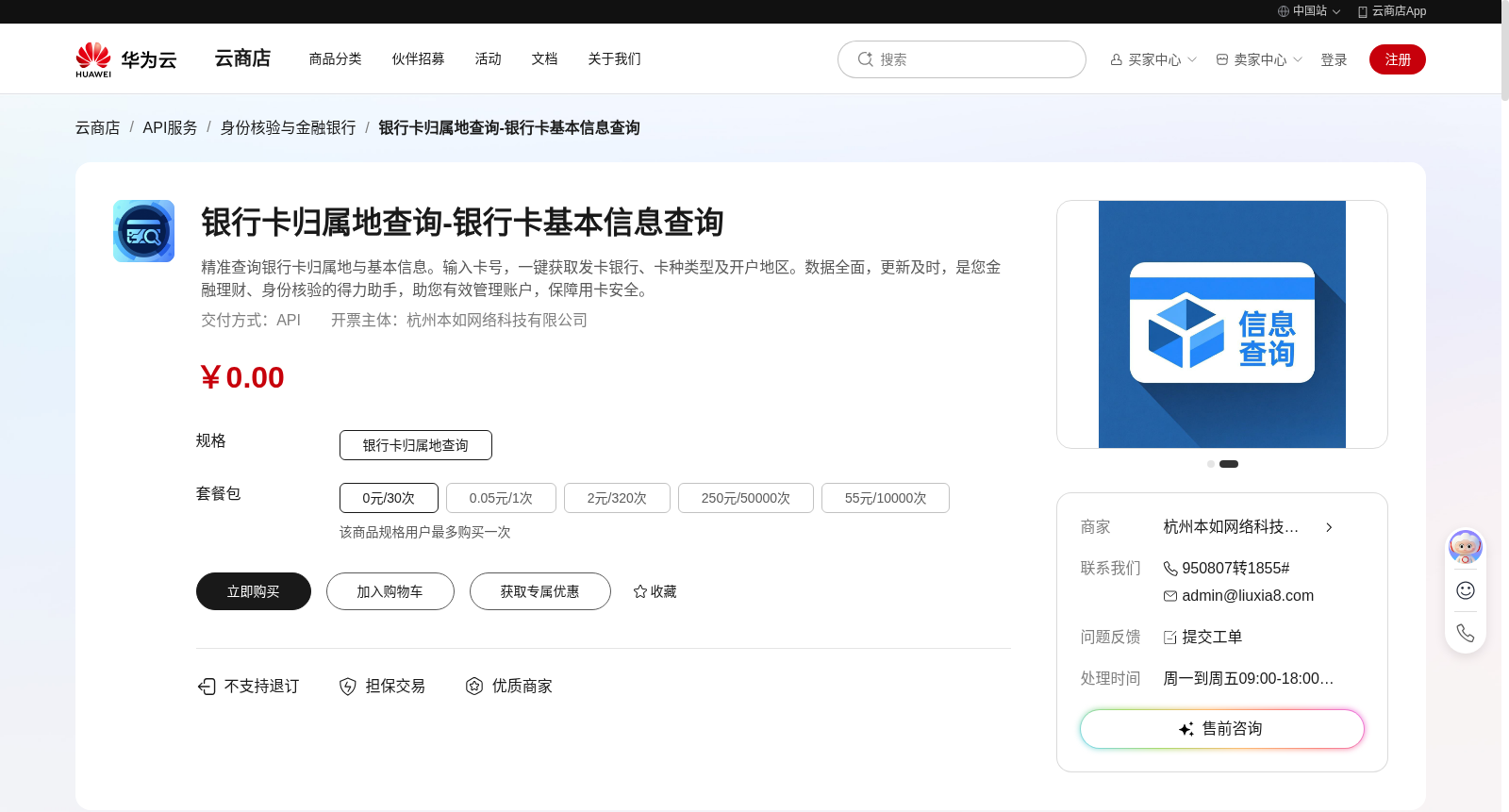Click the 立即购买 button
This screenshot has width=1509, height=812.
tap(254, 591)
